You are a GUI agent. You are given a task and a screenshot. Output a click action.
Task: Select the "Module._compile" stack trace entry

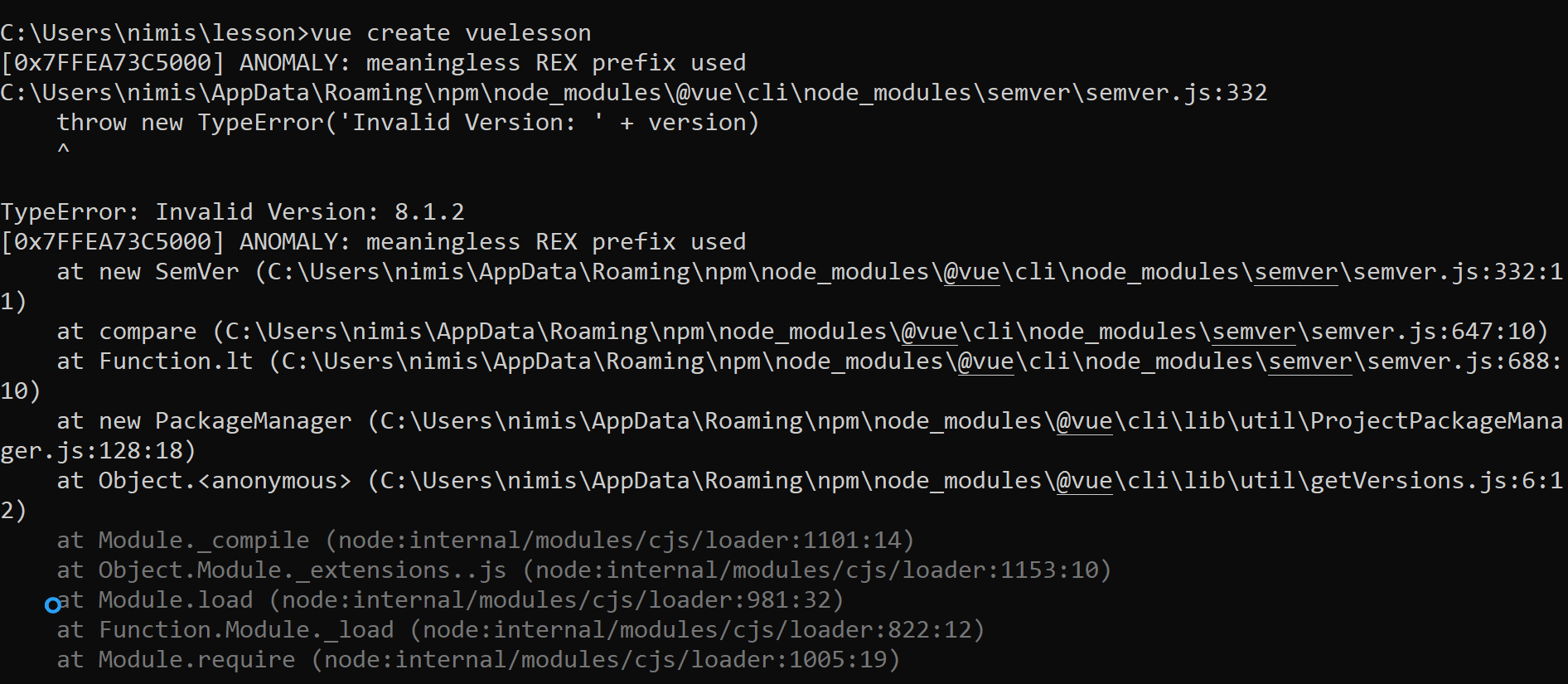204,541
